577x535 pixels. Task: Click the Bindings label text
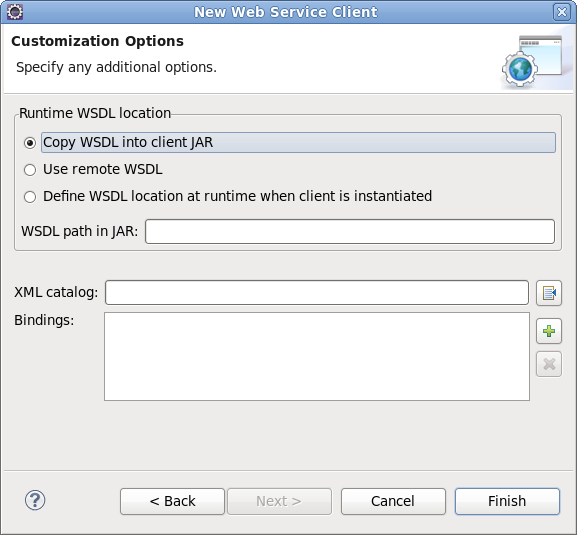click(x=44, y=320)
